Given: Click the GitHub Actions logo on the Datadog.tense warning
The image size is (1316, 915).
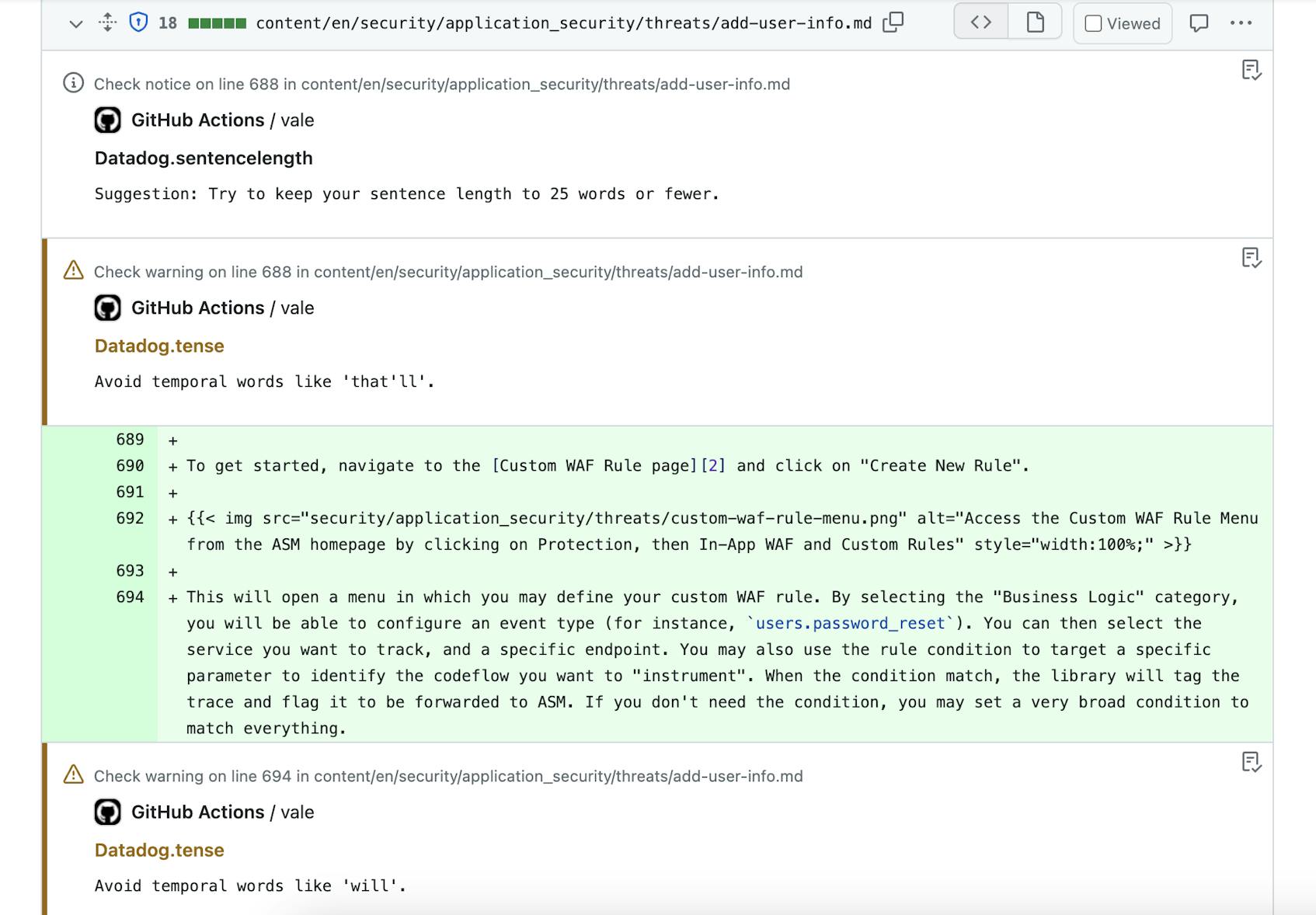Looking at the screenshot, I should [x=108, y=308].
